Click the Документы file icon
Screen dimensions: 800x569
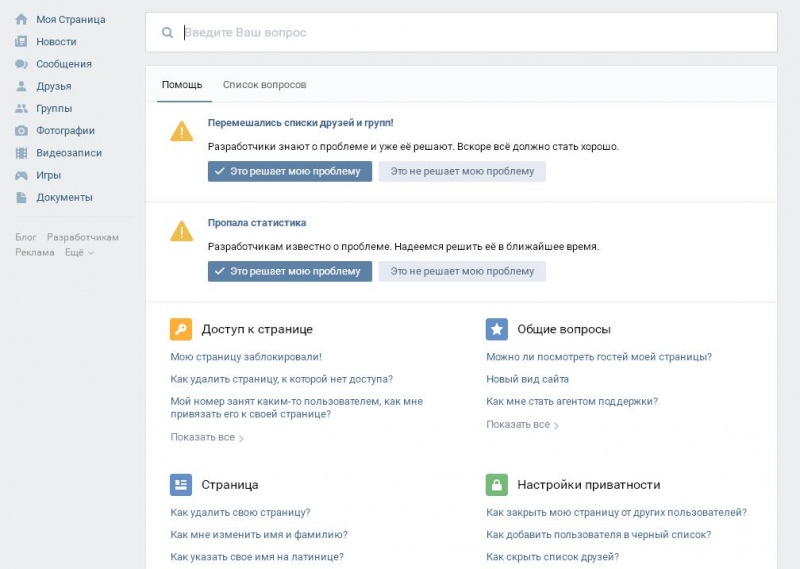coord(21,197)
